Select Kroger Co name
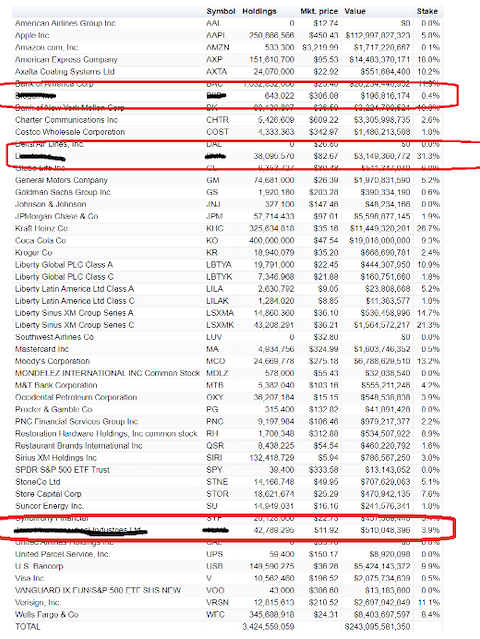The width and height of the screenshot is (480, 639). coord(33,253)
